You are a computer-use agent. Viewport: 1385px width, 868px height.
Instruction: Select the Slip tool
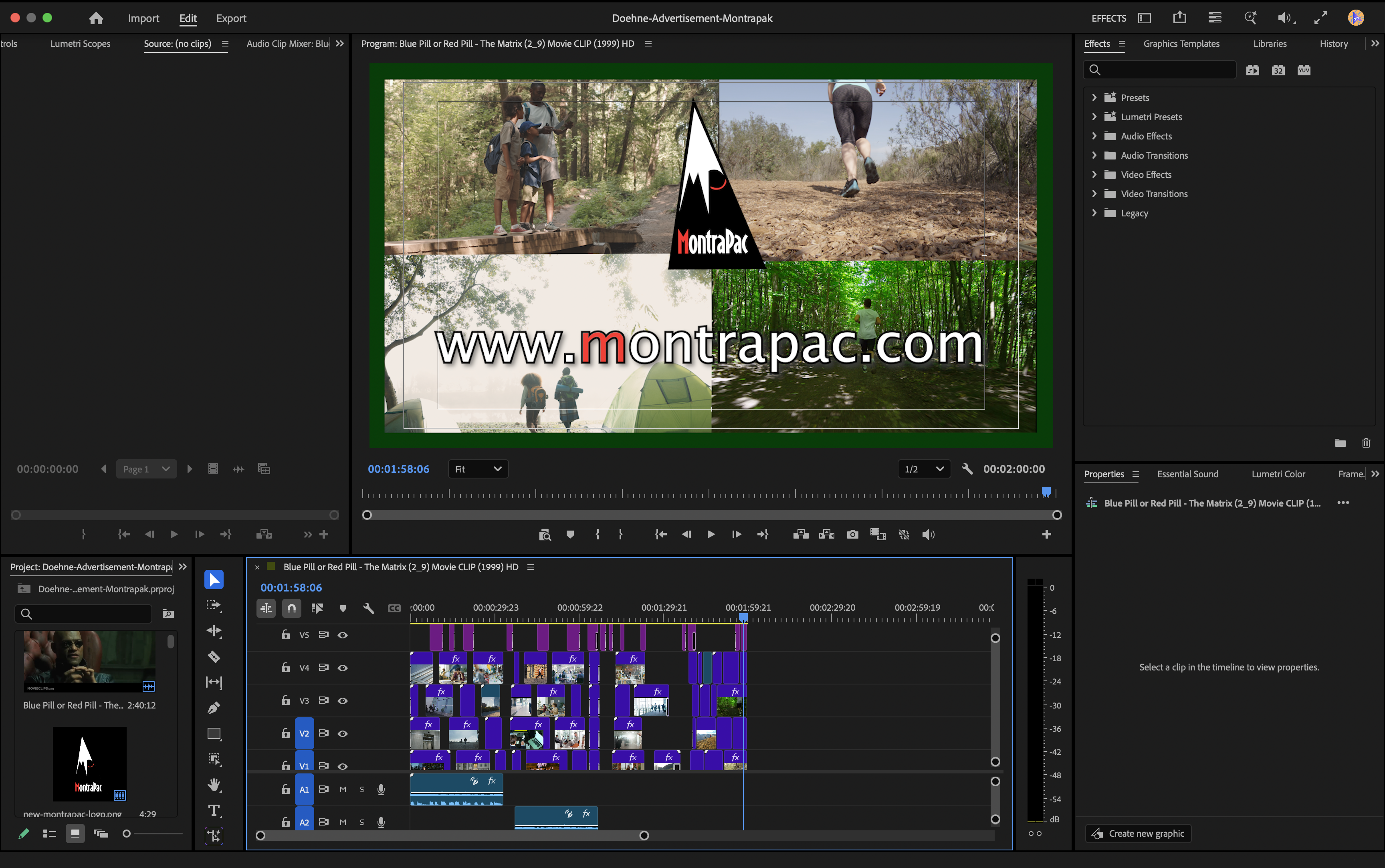[x=214, y=682]
